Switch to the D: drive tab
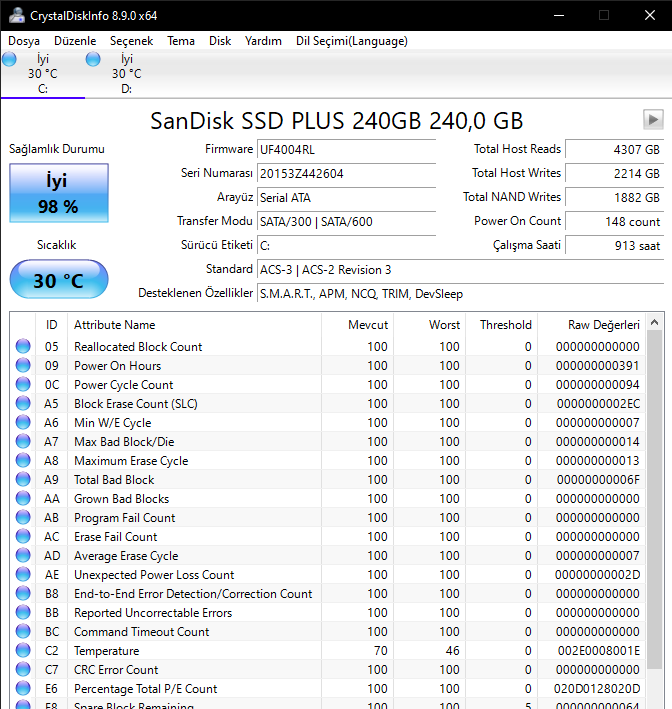 point(126,74)
